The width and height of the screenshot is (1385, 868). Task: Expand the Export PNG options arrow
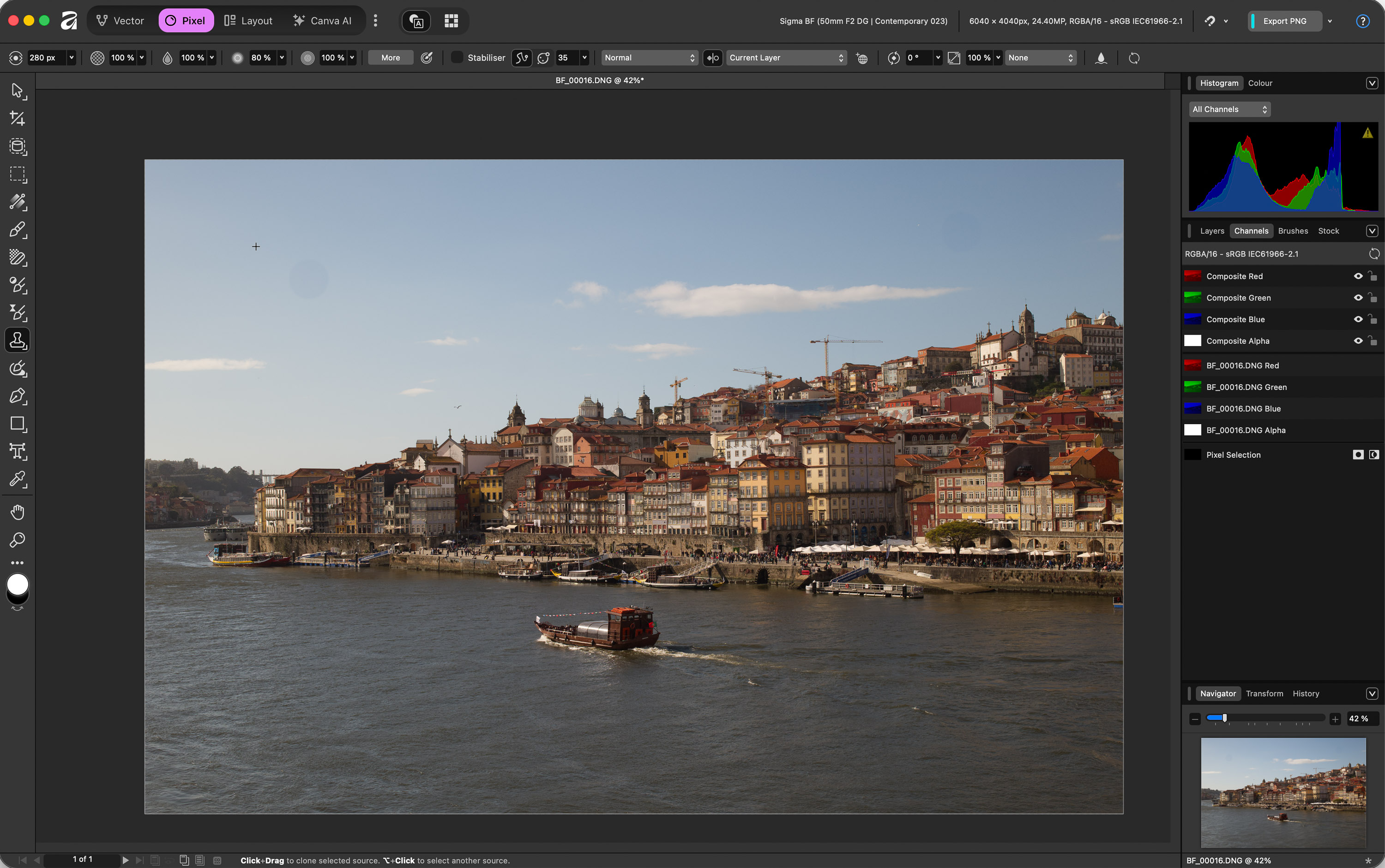point(1330,21)
